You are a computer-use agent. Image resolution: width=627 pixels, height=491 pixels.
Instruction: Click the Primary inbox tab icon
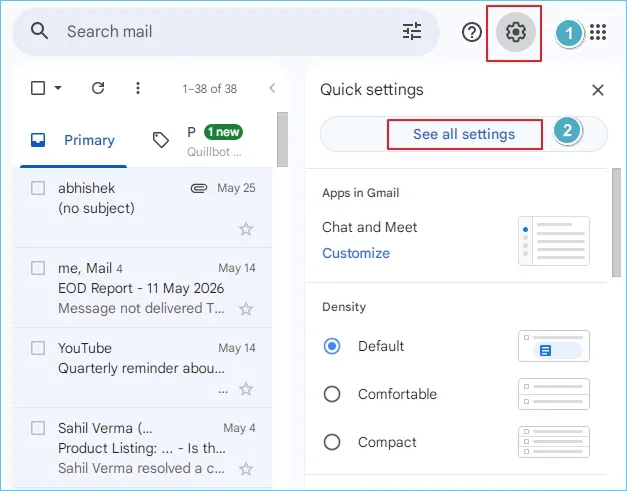pos(38,140)
